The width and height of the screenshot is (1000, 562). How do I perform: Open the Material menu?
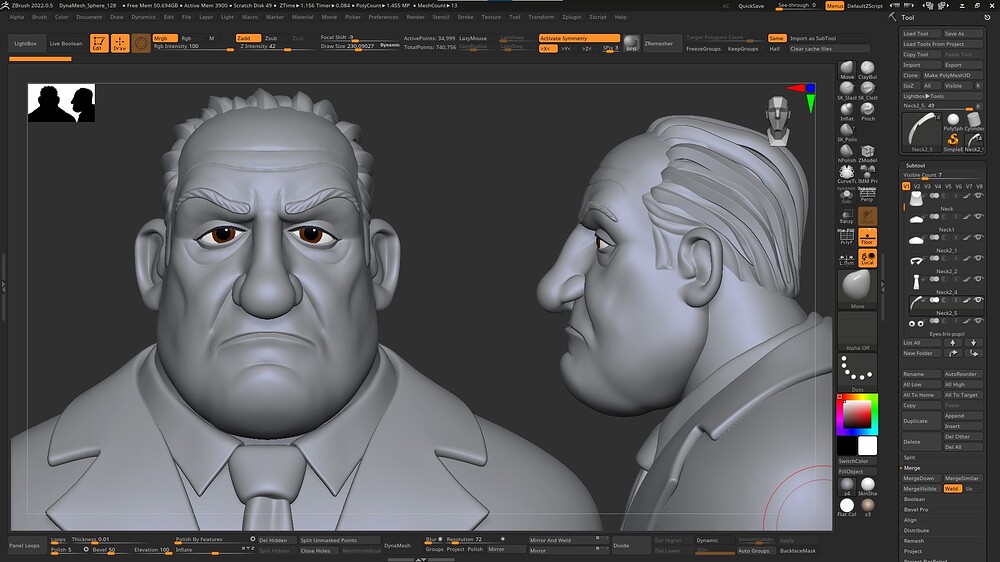point(302,17)
